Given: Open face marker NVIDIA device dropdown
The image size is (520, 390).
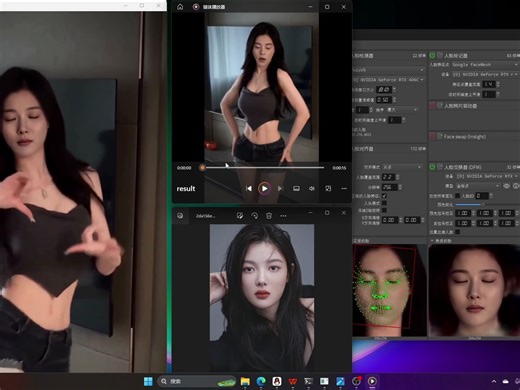Looking at the screenshot, I should [x=485, y=74].
